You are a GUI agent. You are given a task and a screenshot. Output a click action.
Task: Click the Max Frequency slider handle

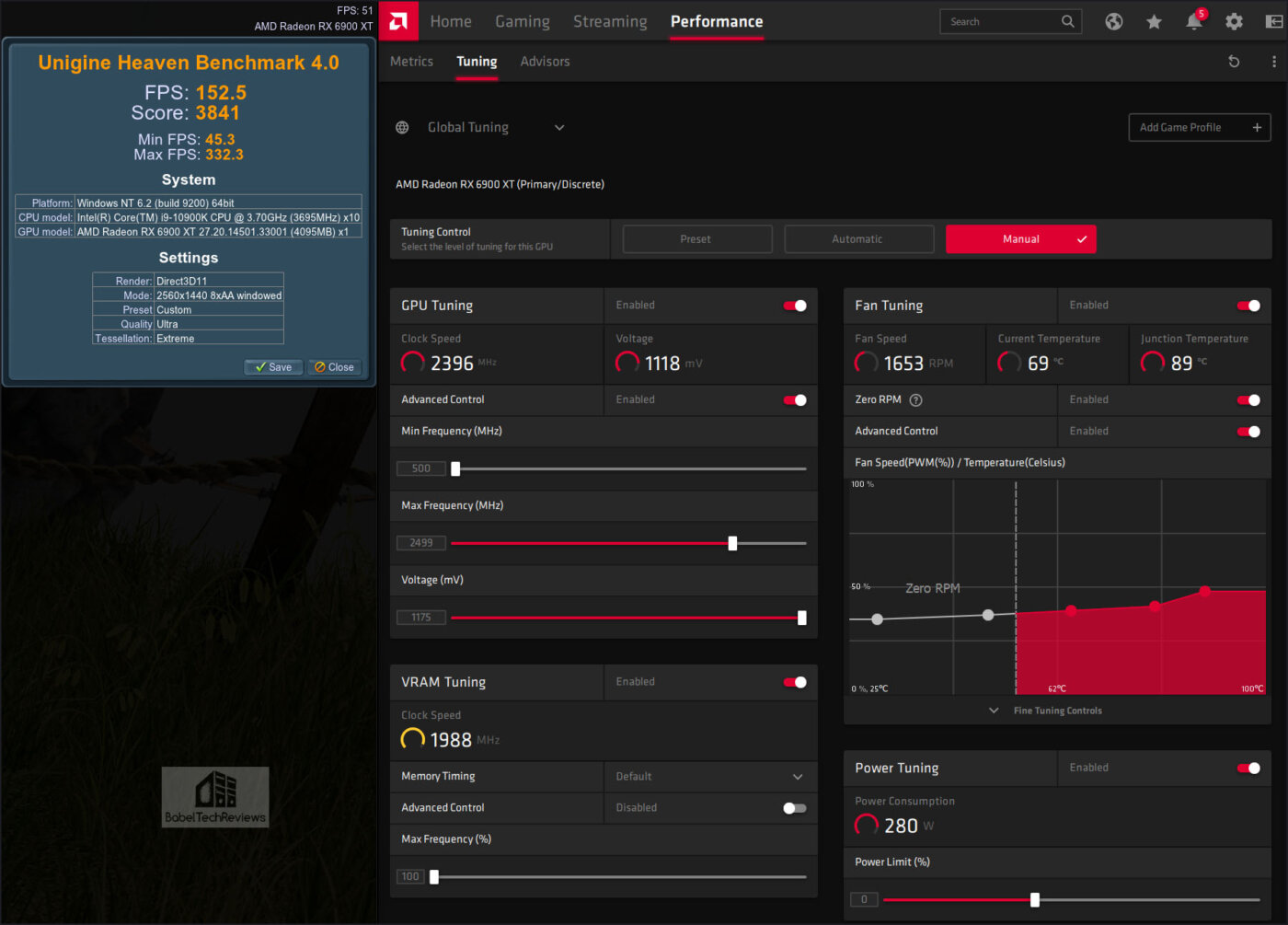[732, 543]
